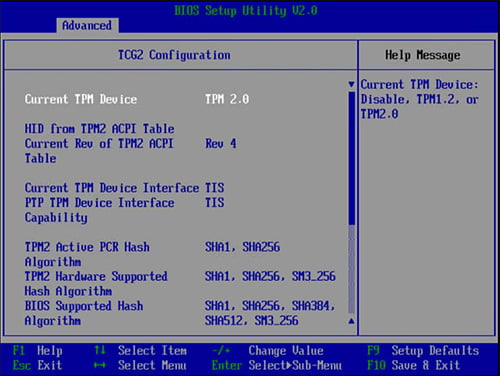Click the Esc Exit label
The image size is (500, 376).
pos(37,365)
